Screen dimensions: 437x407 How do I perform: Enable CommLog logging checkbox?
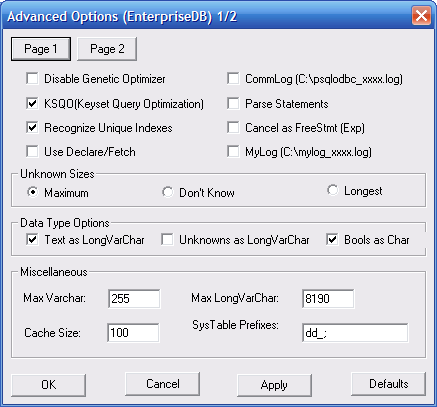point(233,79)
